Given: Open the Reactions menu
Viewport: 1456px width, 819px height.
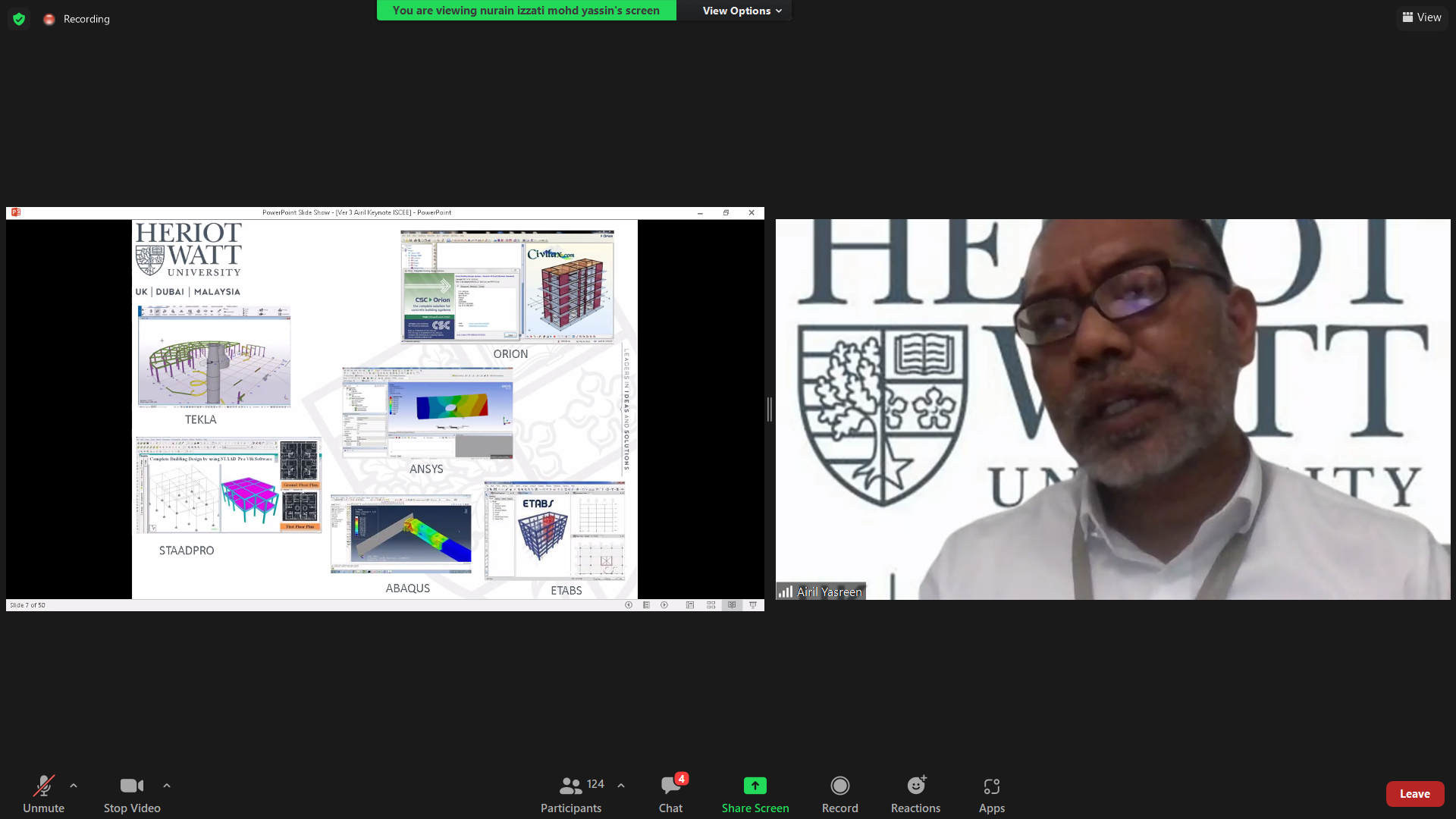Looking at the screenshot, I should pyautogui.click(x=915, y=793).
